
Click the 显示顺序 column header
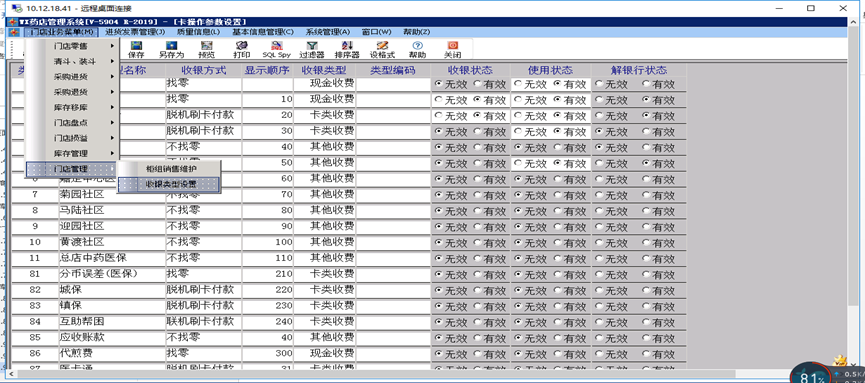[268, 70]
